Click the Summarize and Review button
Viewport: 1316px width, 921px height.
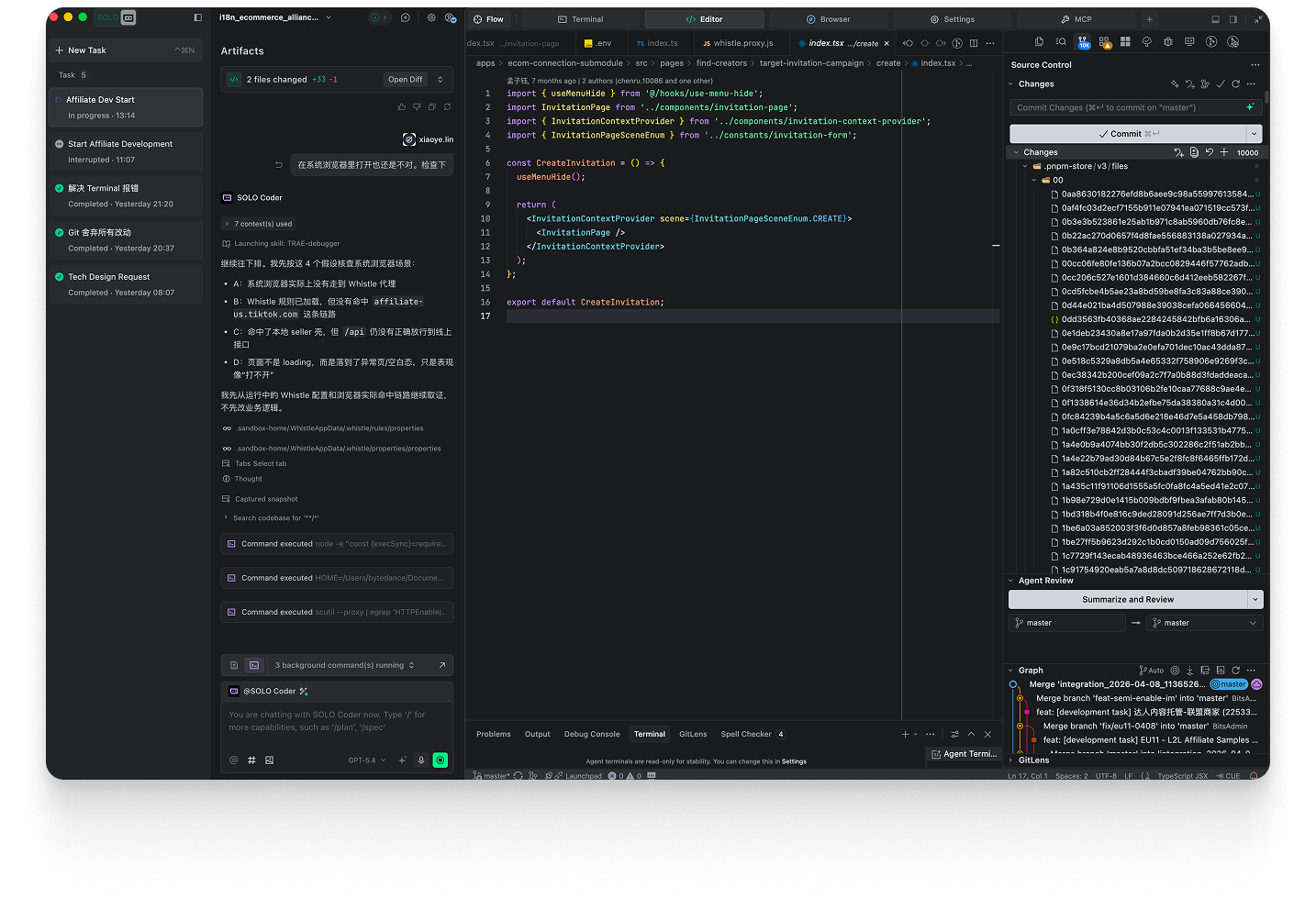click(1128, 600)
